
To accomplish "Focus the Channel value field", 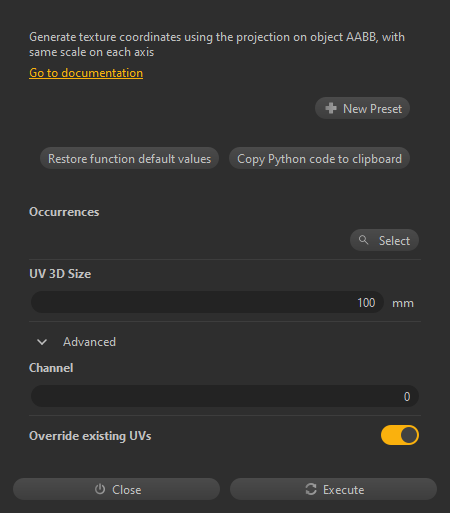I will 225,396.
